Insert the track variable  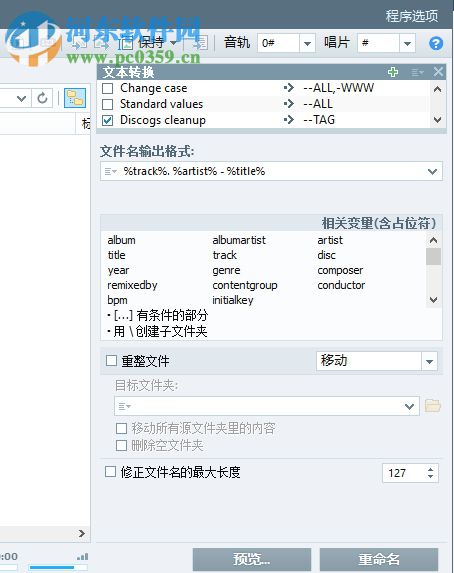pos(225,255)
